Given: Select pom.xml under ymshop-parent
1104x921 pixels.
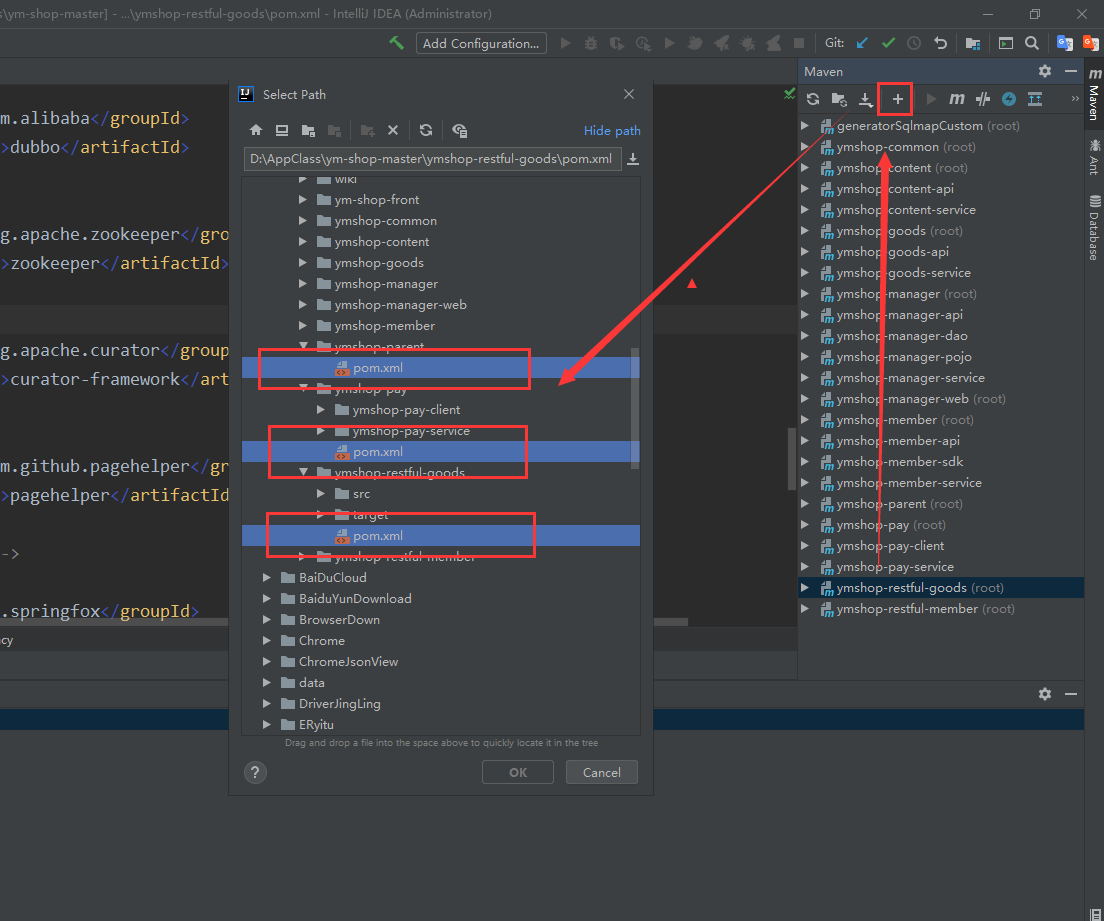Looking at the screenshot, I should pos(377,368).
